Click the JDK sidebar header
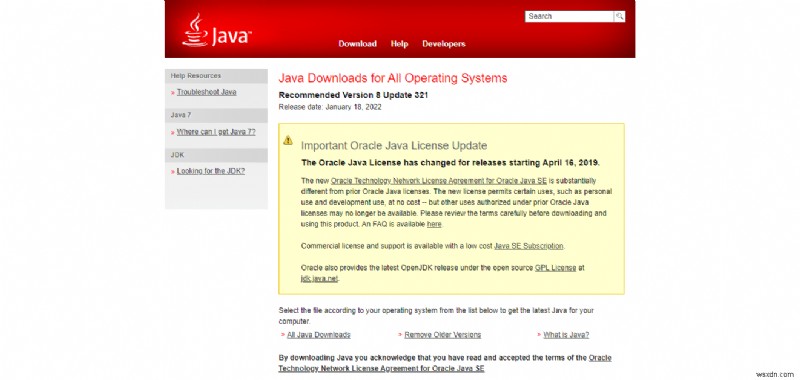The width and height of the screenshot is (800, 380). (x=216, y=155)
